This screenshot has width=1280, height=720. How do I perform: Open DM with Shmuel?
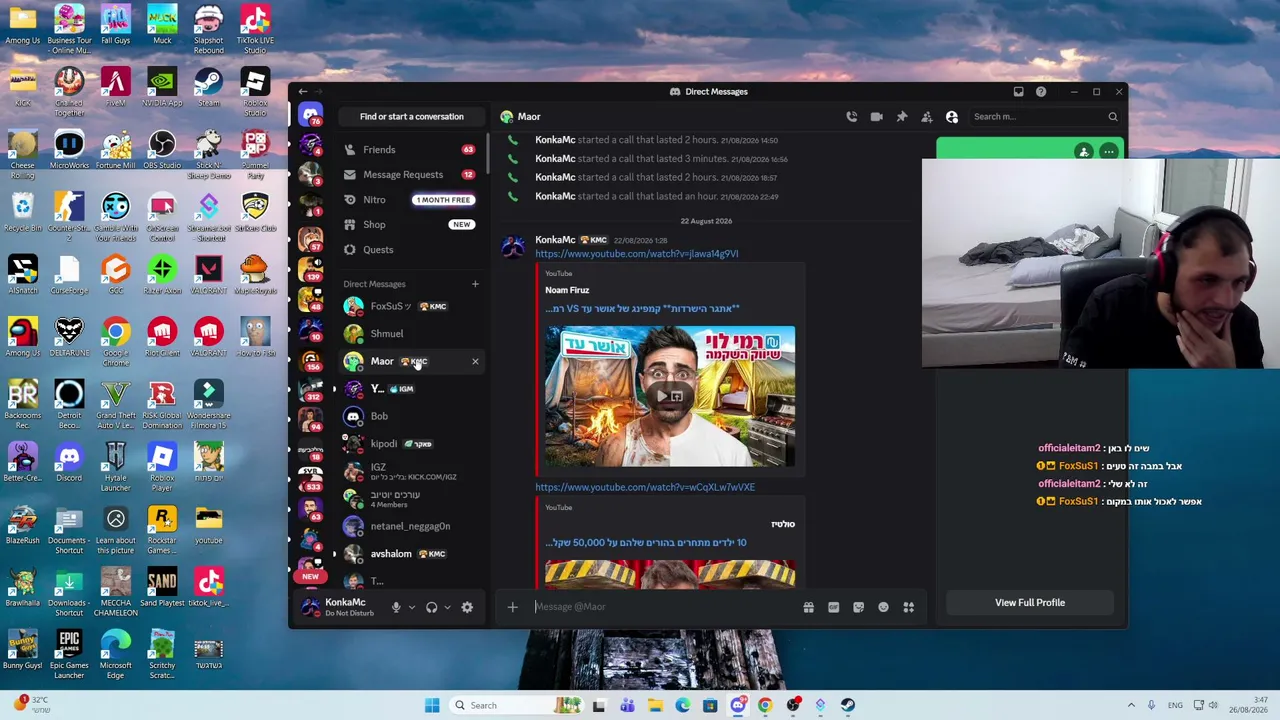pyautogui.click(x=410, y=334)
